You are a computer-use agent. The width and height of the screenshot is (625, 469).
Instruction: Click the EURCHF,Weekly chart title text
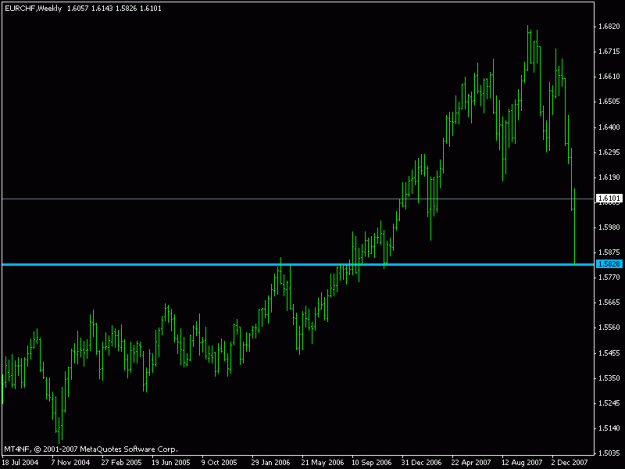pyautogui.click(x=33, y=8)
